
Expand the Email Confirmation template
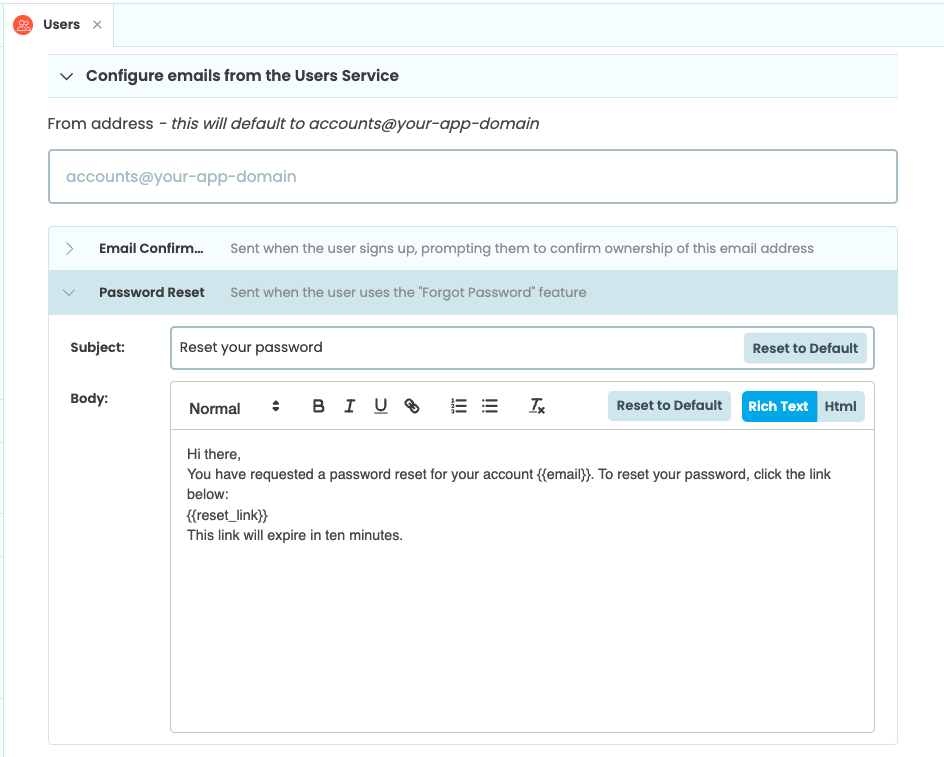pos(69,248)
